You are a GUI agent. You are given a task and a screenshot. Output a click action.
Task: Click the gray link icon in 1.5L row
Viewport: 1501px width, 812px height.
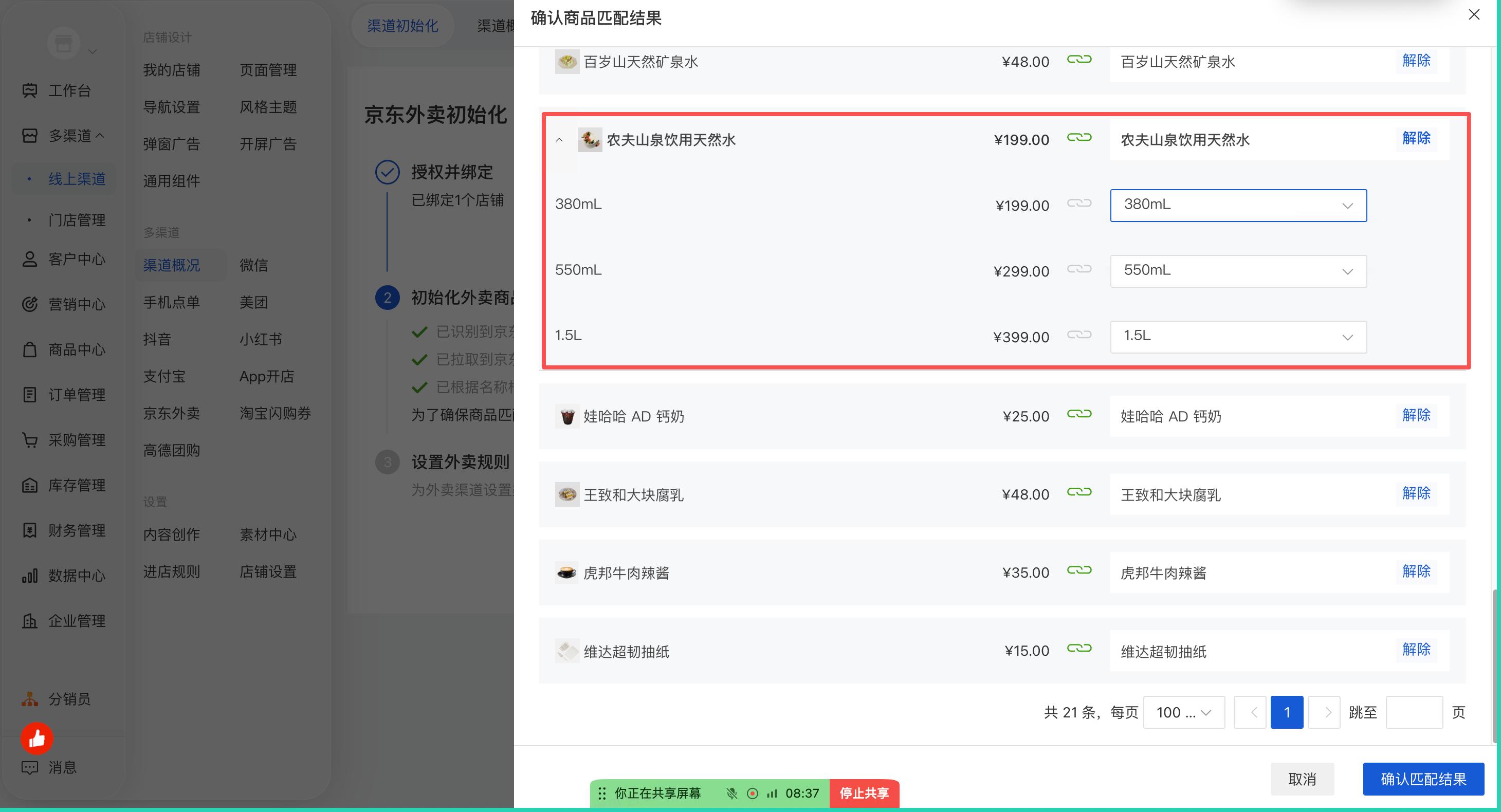click(x=1079, y=335)
